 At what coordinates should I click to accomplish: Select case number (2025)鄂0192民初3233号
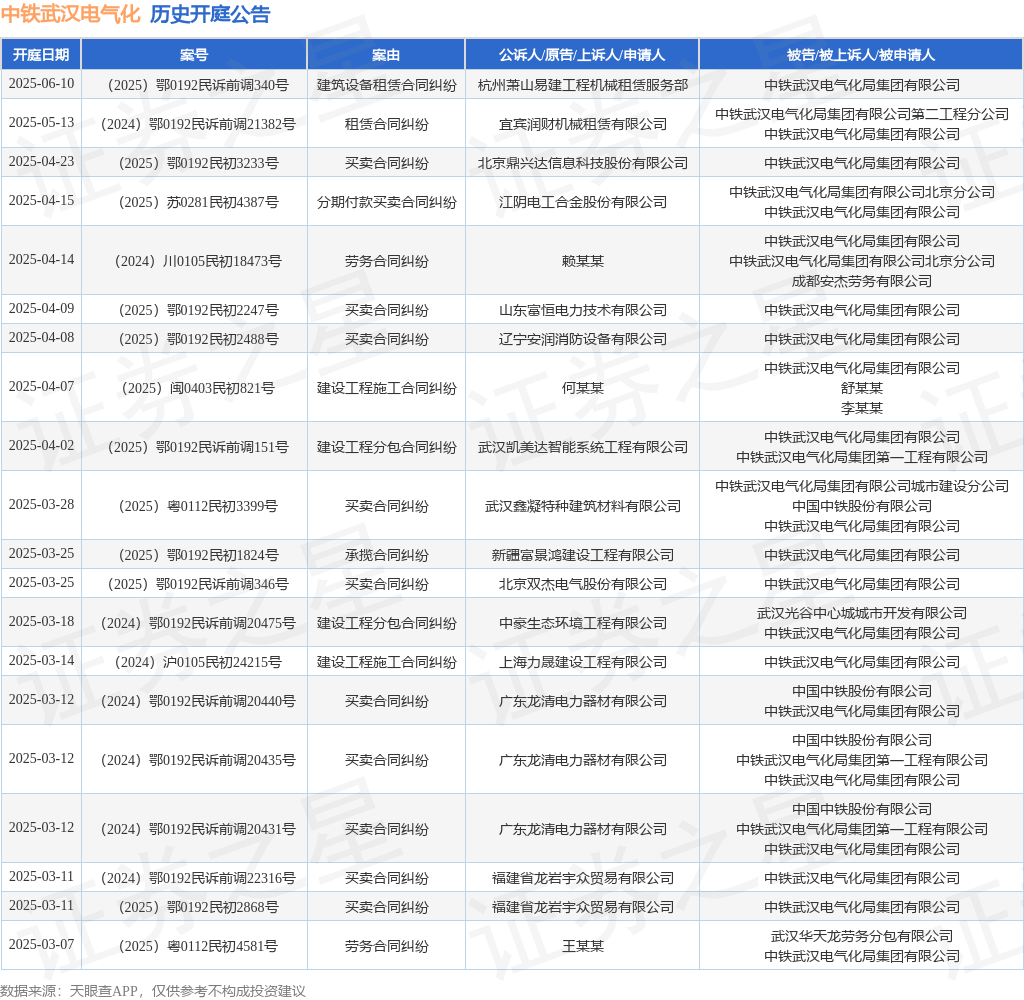(194, 163)
